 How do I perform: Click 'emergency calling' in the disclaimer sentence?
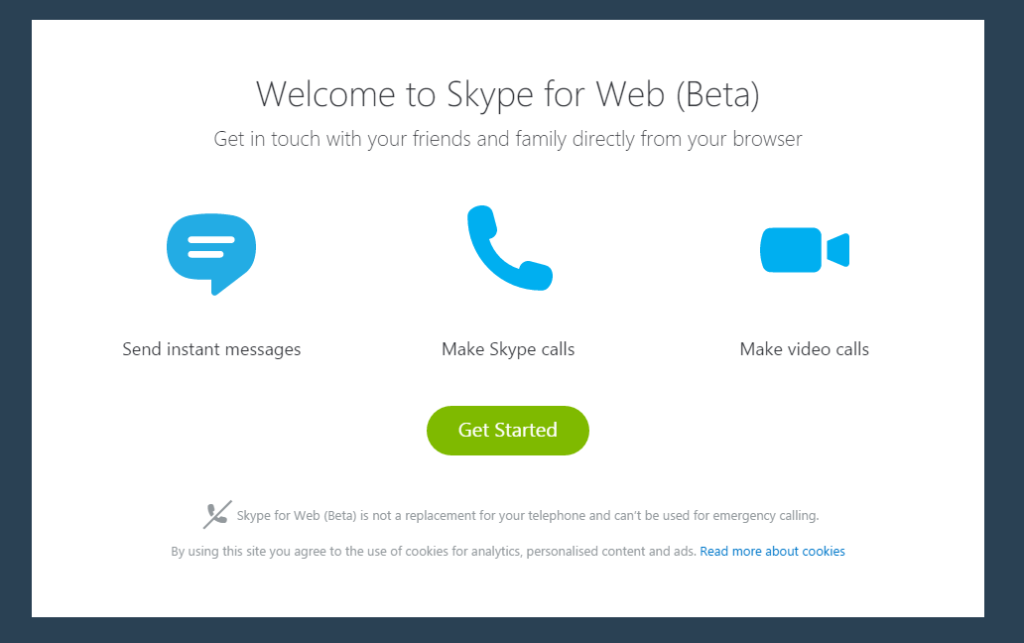click(x=765, y=515)
